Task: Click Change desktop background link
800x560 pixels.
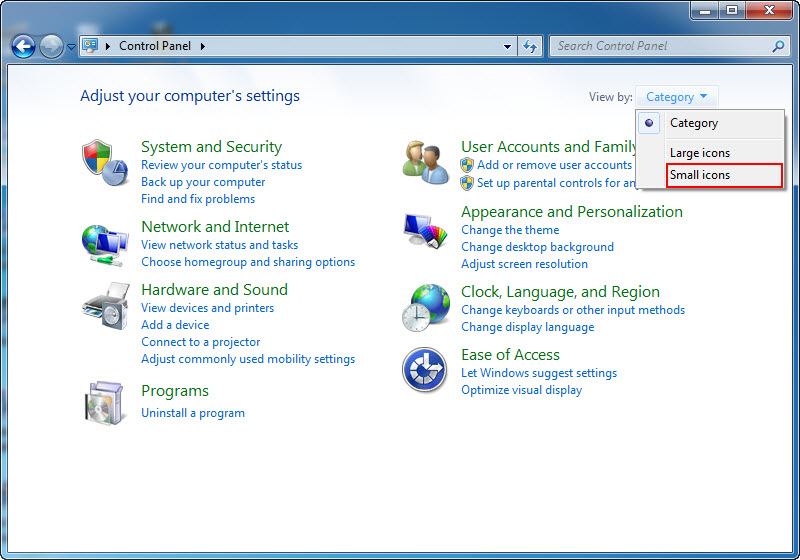Action: (537, 247)
